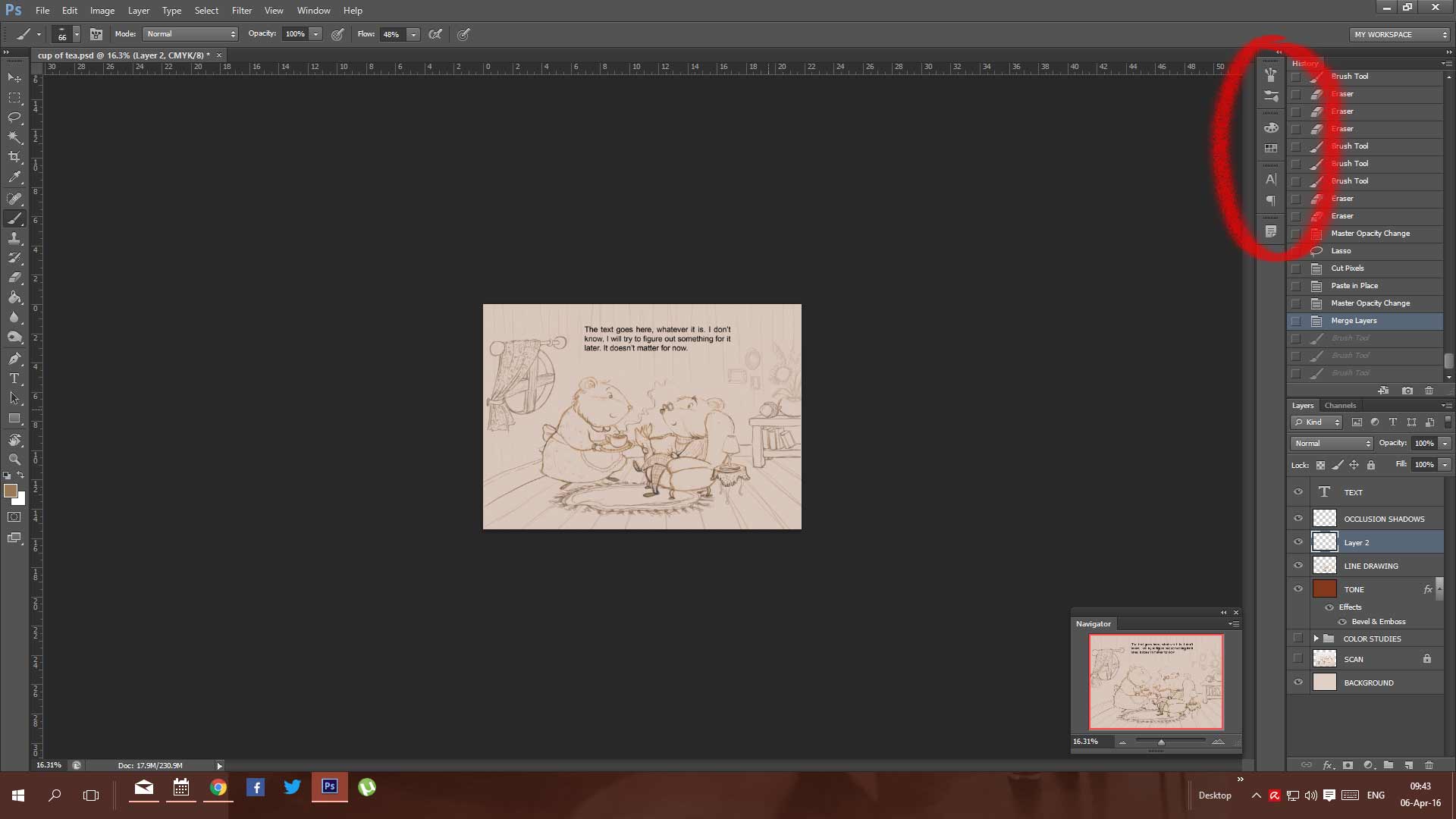Image resolution: width=1456 pixels, height=819 pixels.
Task: Lock transparent pixels for Layer 2
Action: click(1320, 465)
